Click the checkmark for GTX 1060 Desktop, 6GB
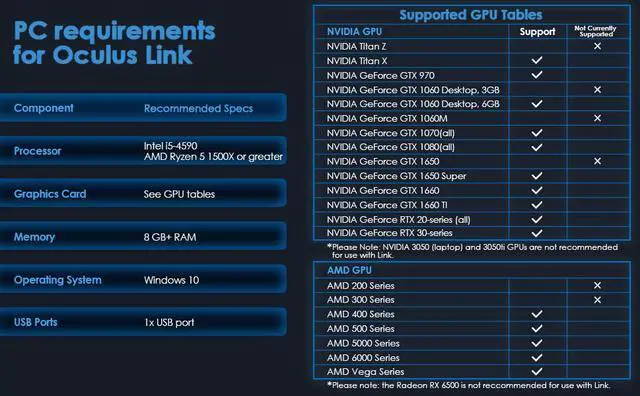 tap(537, 104)
